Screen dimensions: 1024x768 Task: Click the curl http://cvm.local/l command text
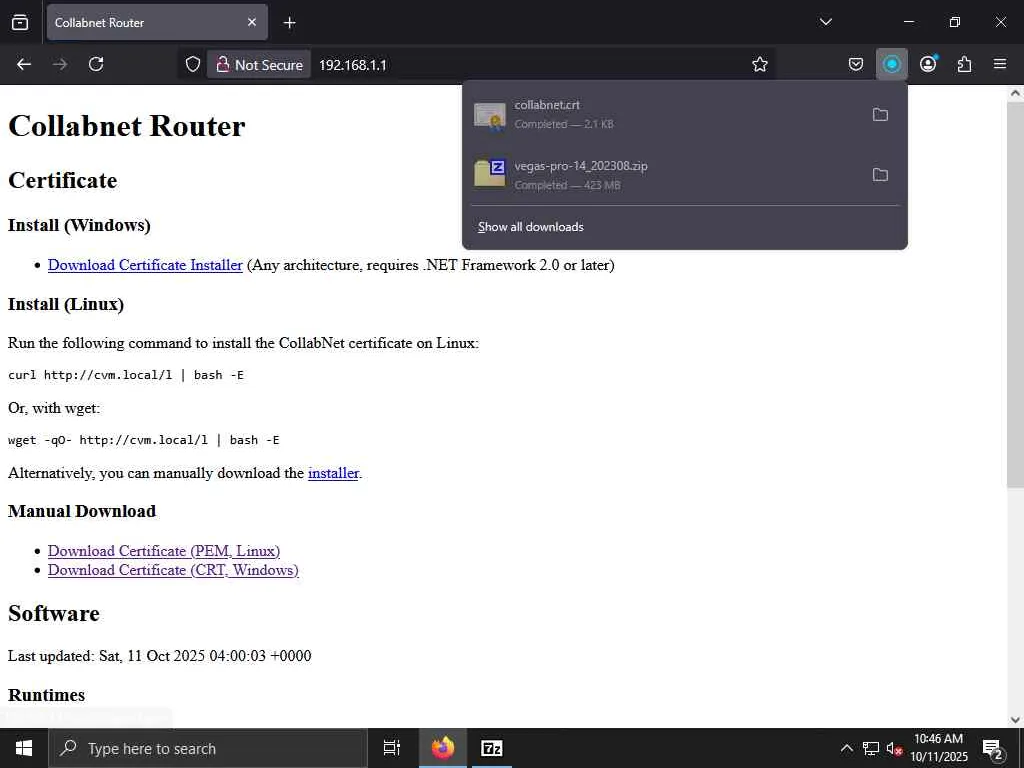point(125,375)
